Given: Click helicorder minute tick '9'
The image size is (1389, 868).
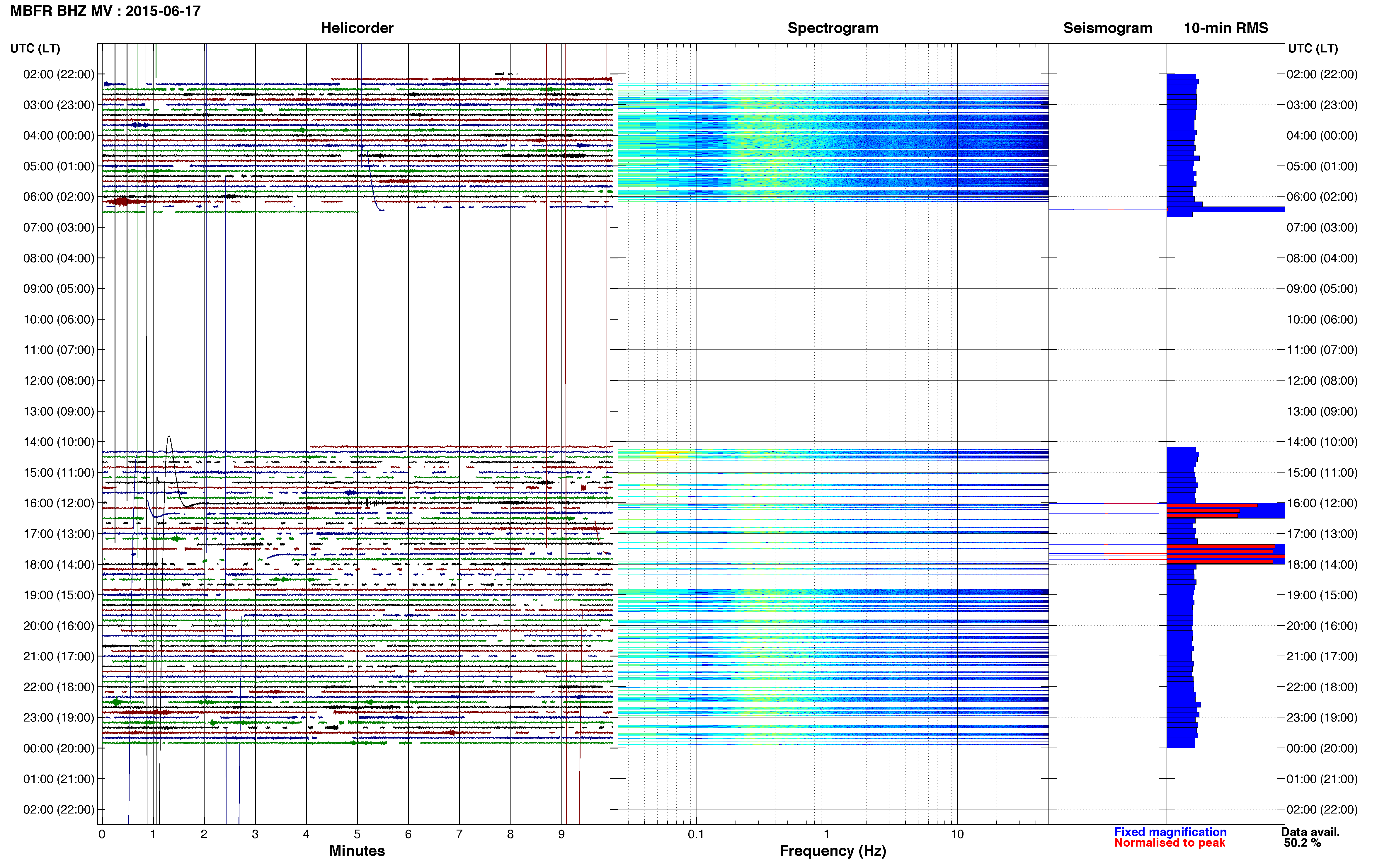Looking at the screenshot, I should point(561,835).
